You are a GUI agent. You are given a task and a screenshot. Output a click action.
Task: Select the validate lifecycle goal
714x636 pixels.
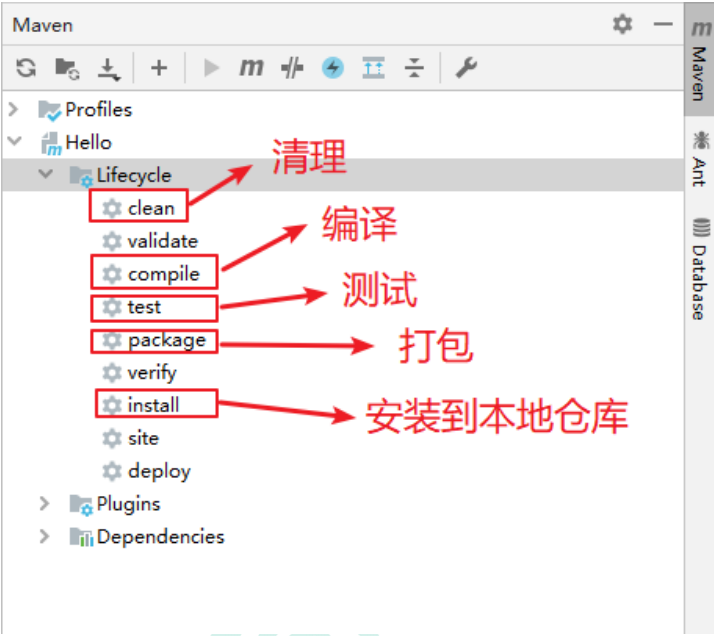[163, 241]
